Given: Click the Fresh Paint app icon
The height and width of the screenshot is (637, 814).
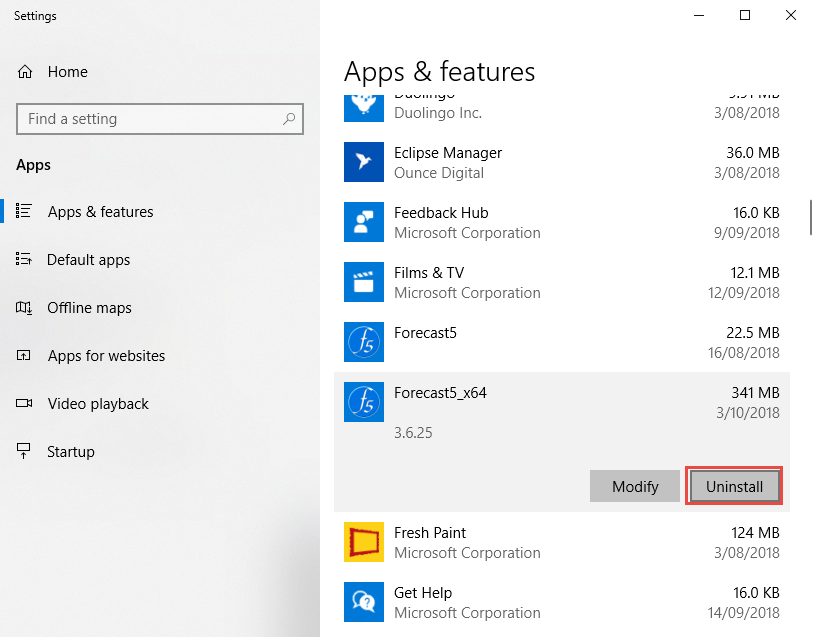Looking at the screenshot, I should pos(364,542).
